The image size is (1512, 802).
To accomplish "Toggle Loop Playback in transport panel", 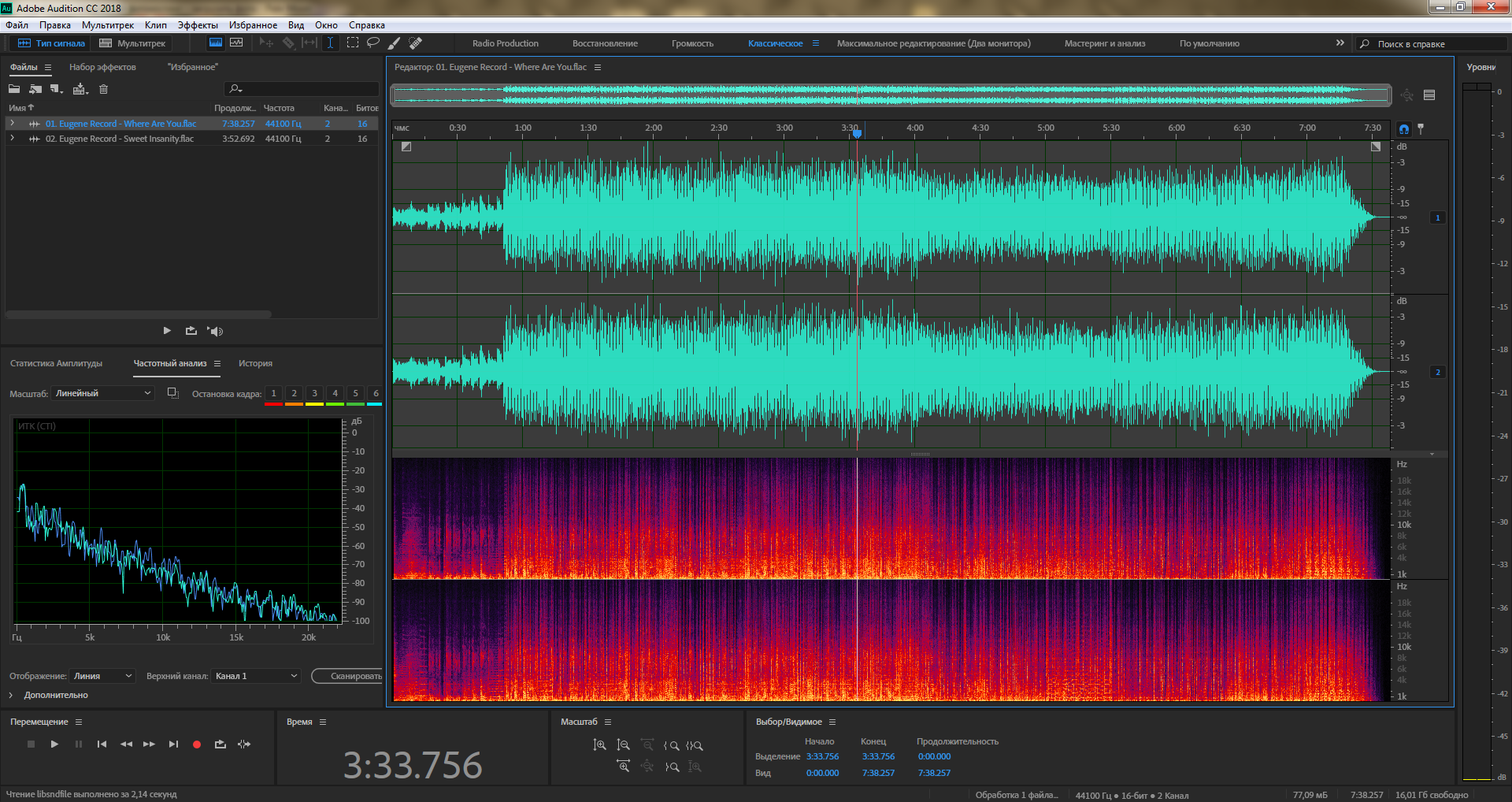I will pos(220,744).
